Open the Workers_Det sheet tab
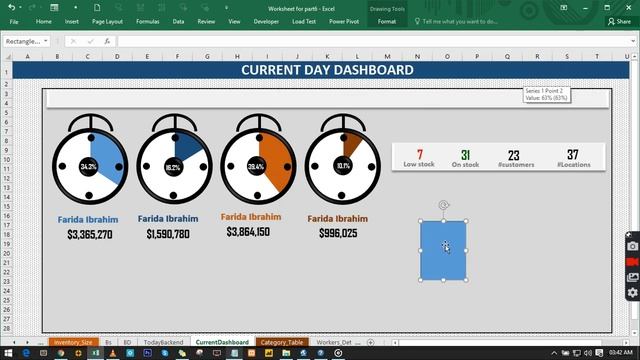640x360 pixels. click(334, 342)
